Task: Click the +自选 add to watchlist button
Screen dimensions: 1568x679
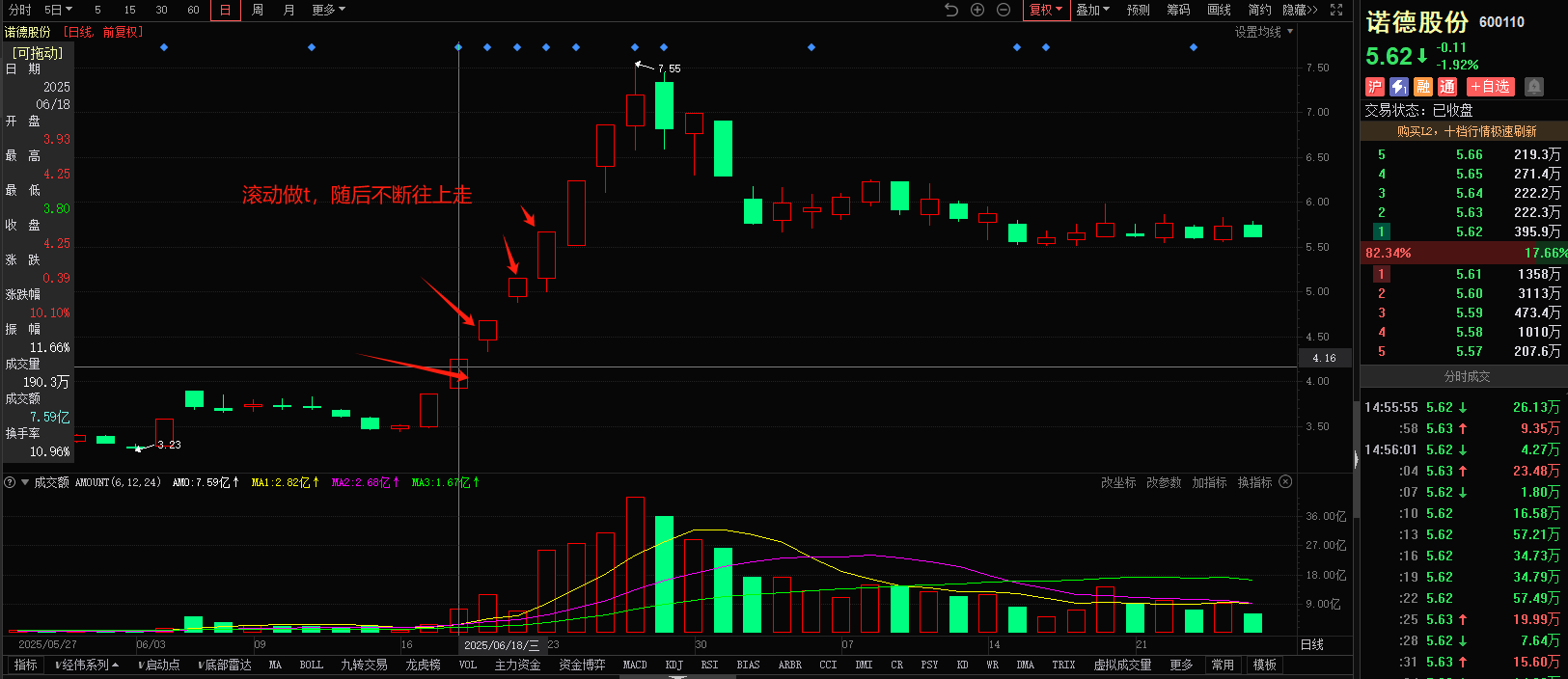Action: (x=1491, y=87)
